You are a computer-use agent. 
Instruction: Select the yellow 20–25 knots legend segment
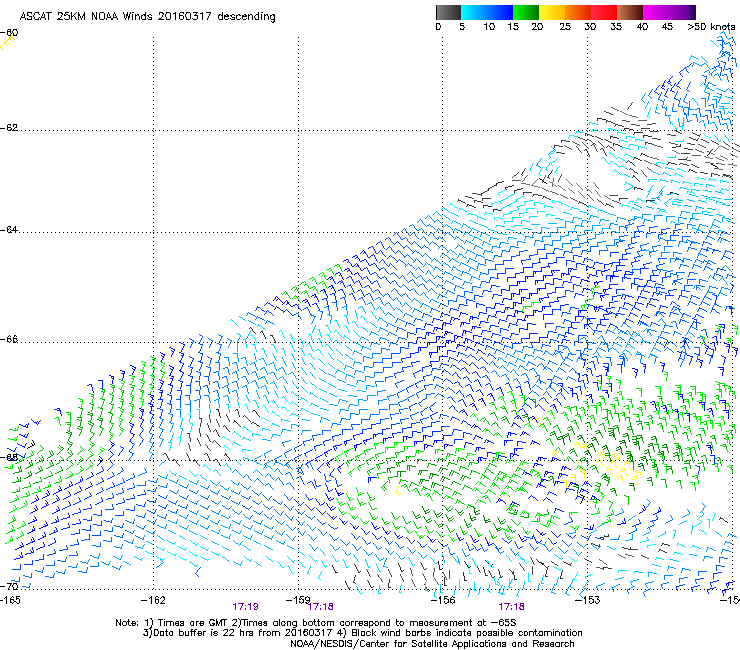(x=552, y=12)
